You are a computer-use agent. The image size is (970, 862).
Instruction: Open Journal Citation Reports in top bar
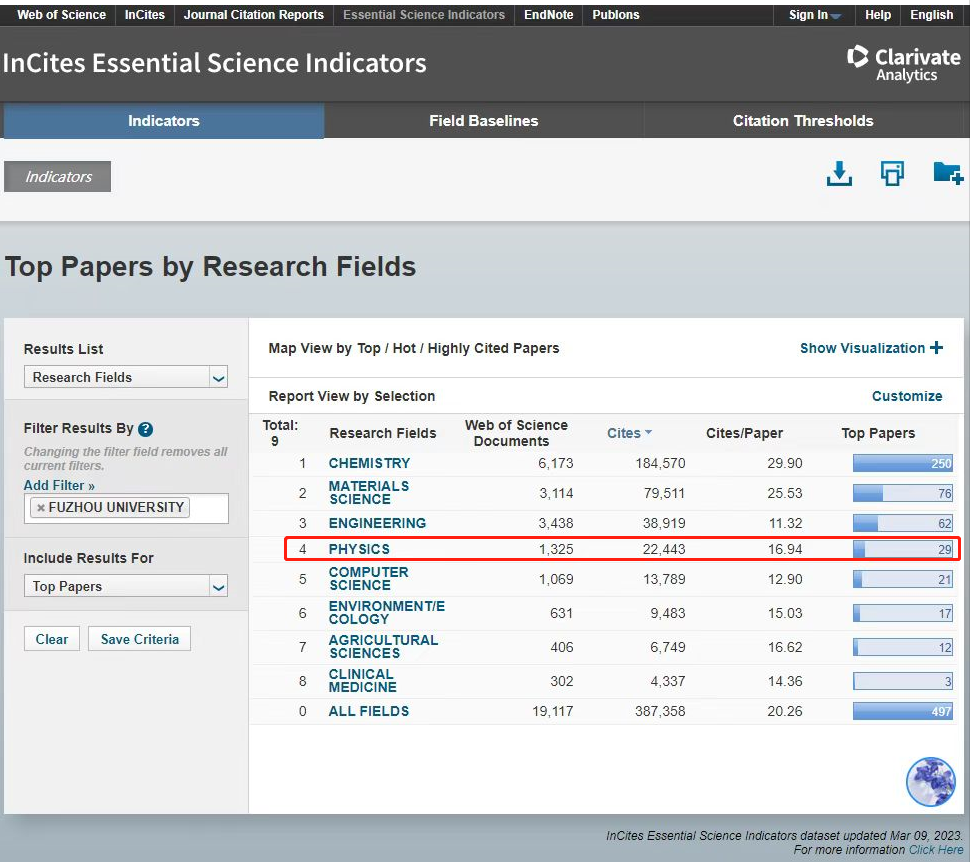(253, 15)
